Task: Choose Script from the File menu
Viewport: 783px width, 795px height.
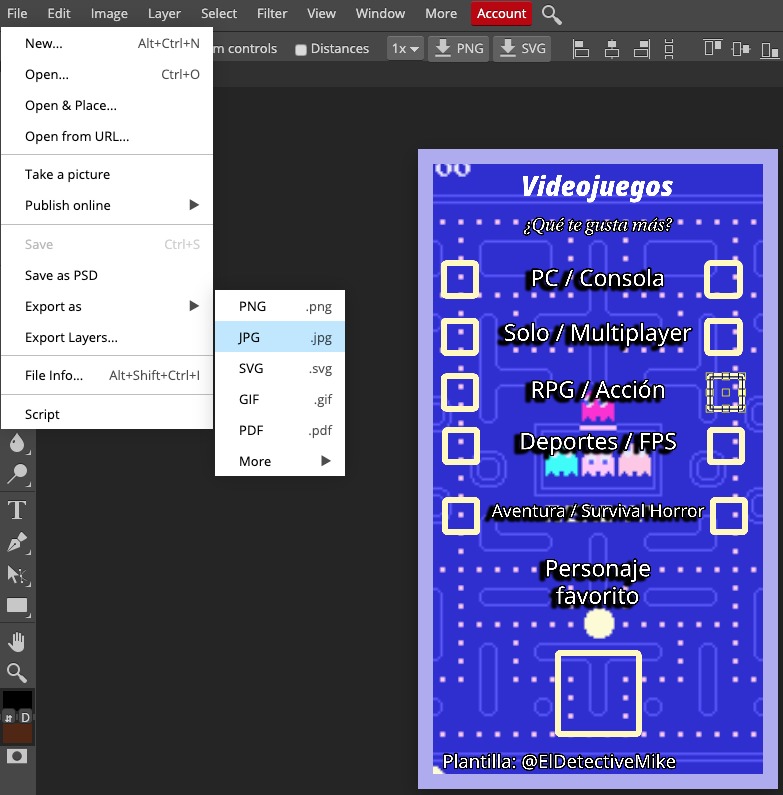Action: click(107, 414)
